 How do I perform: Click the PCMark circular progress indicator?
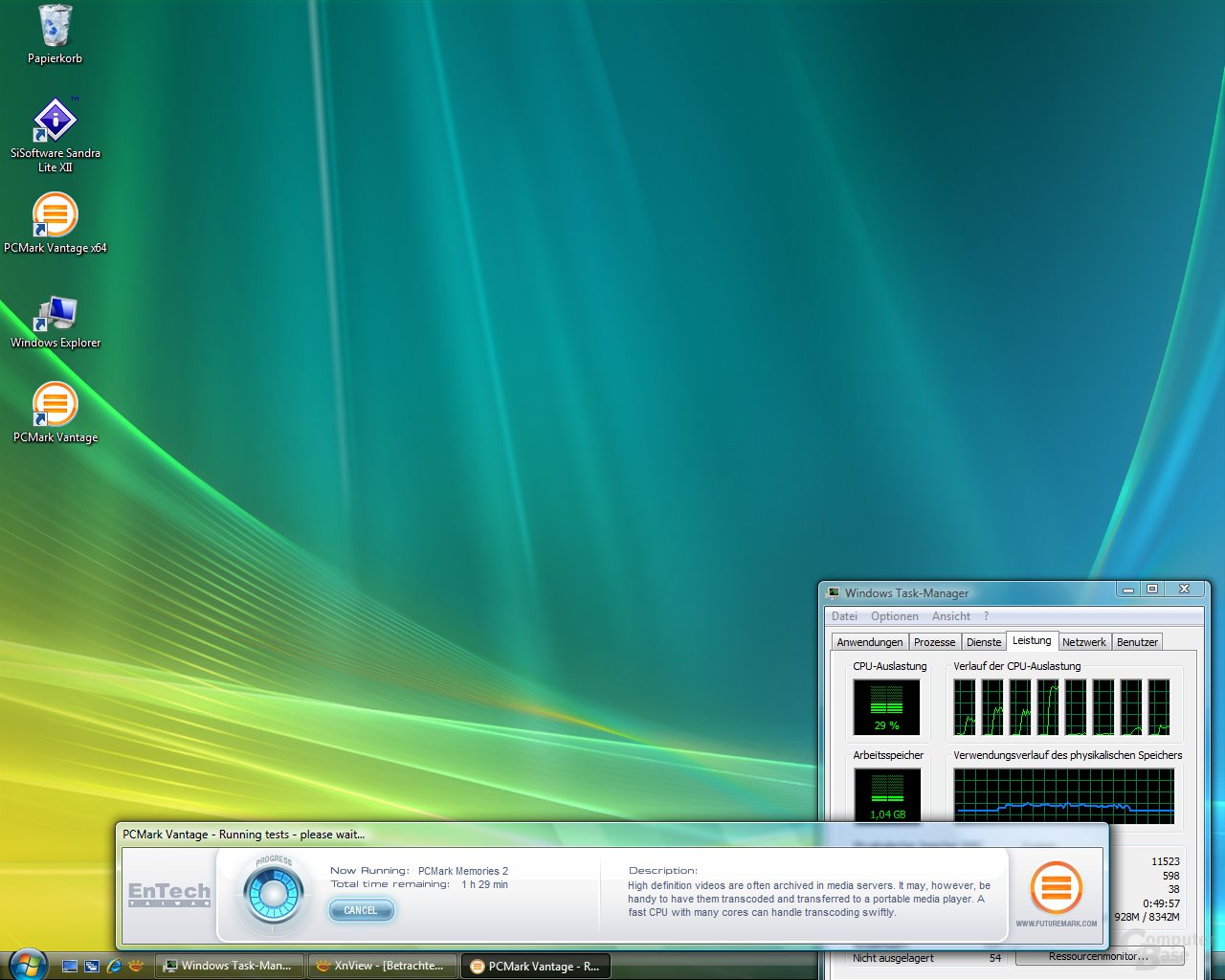[x=274, y=893]
